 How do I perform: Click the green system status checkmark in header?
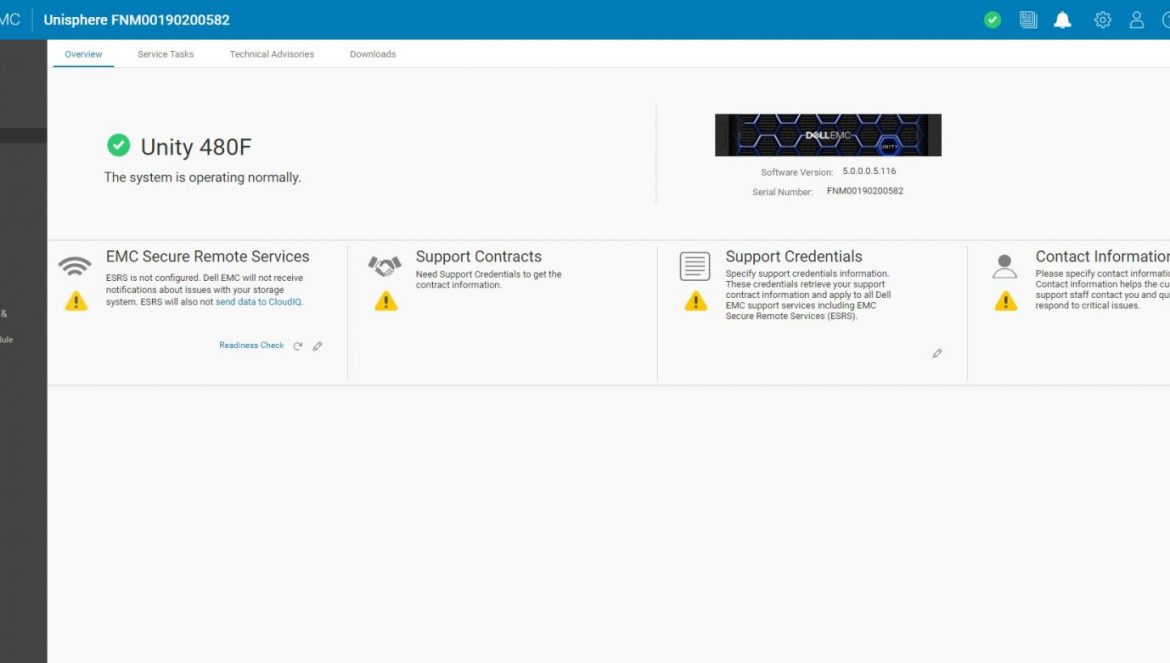click(992, 20)
